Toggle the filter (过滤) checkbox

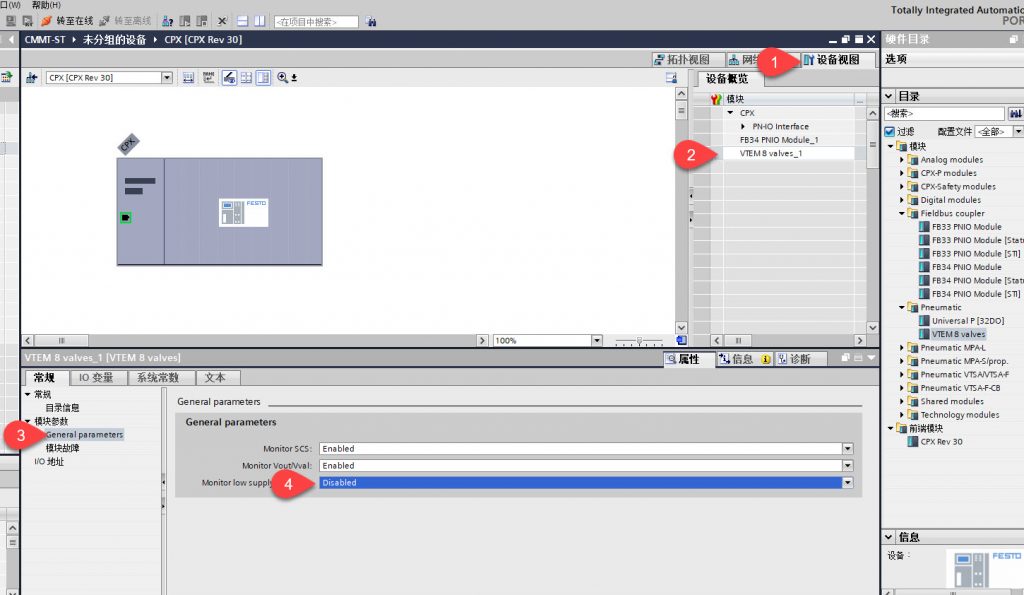(x=889, y=132)
